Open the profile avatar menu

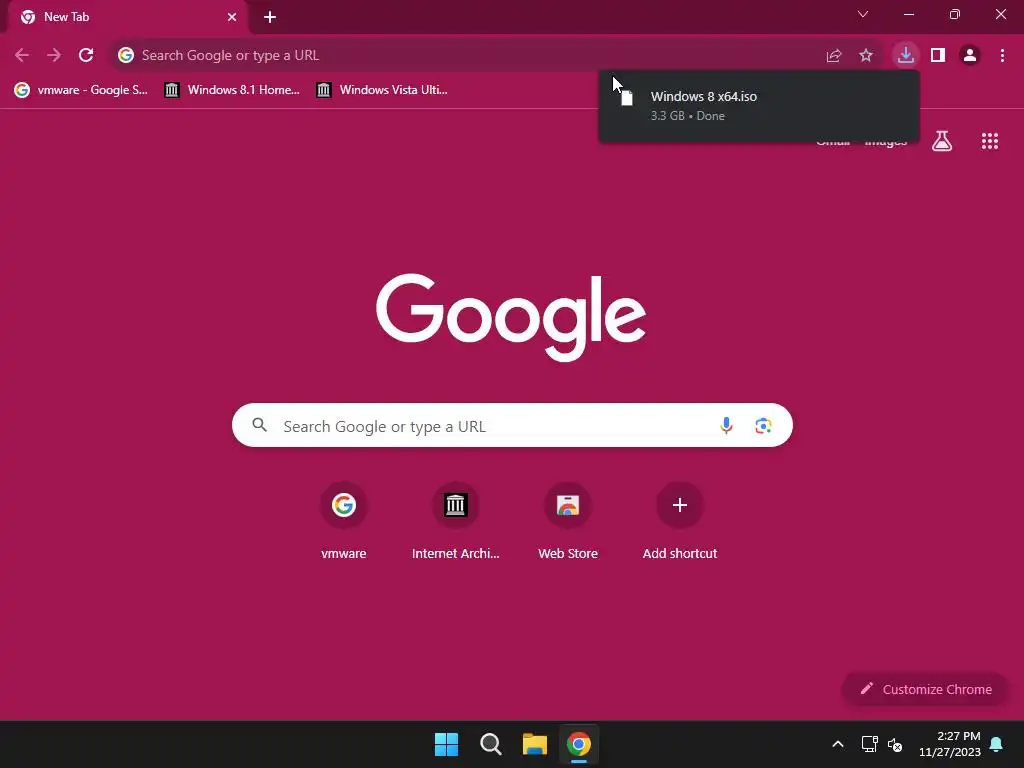click(x=970, y=56)
